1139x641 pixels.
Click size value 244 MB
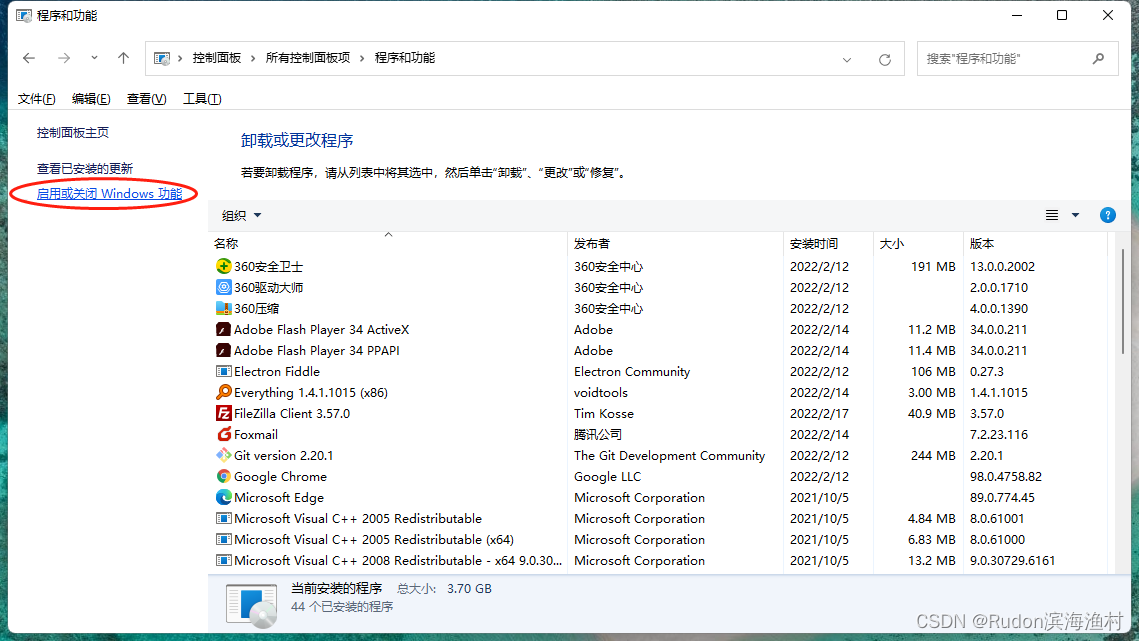click(933, 456)
